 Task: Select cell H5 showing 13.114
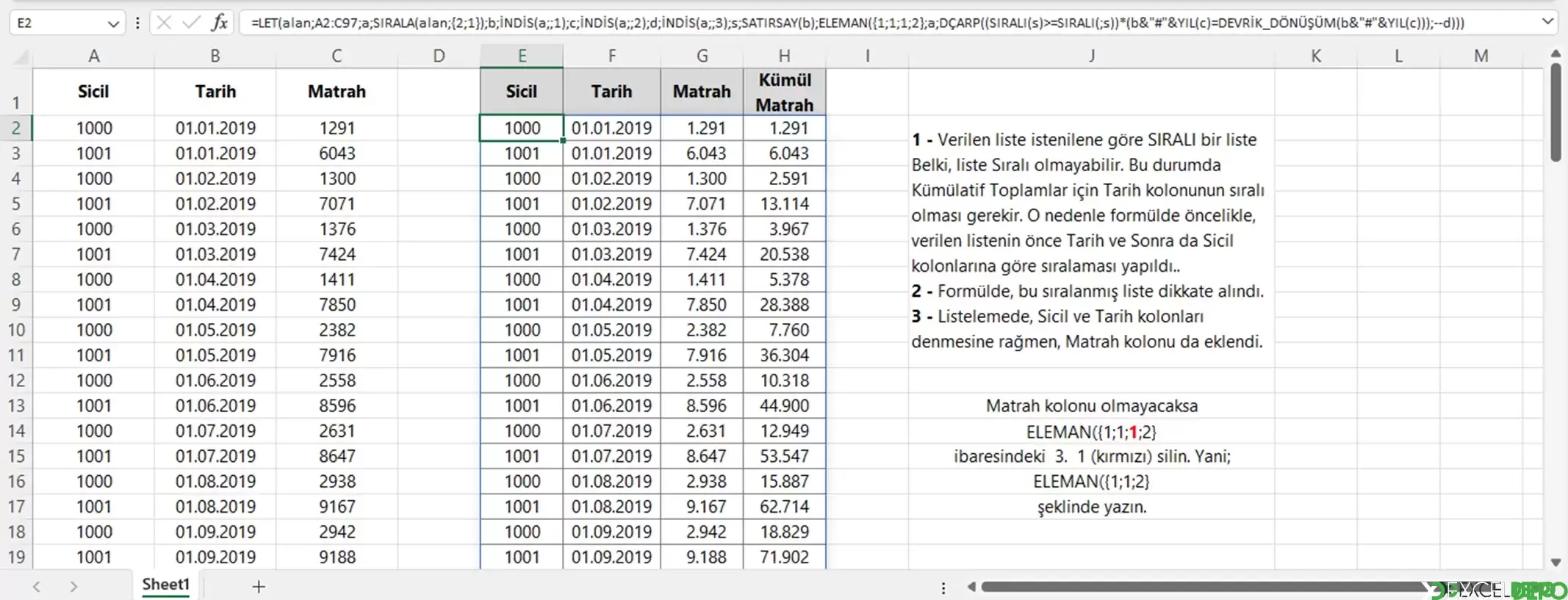coord(784,203)
